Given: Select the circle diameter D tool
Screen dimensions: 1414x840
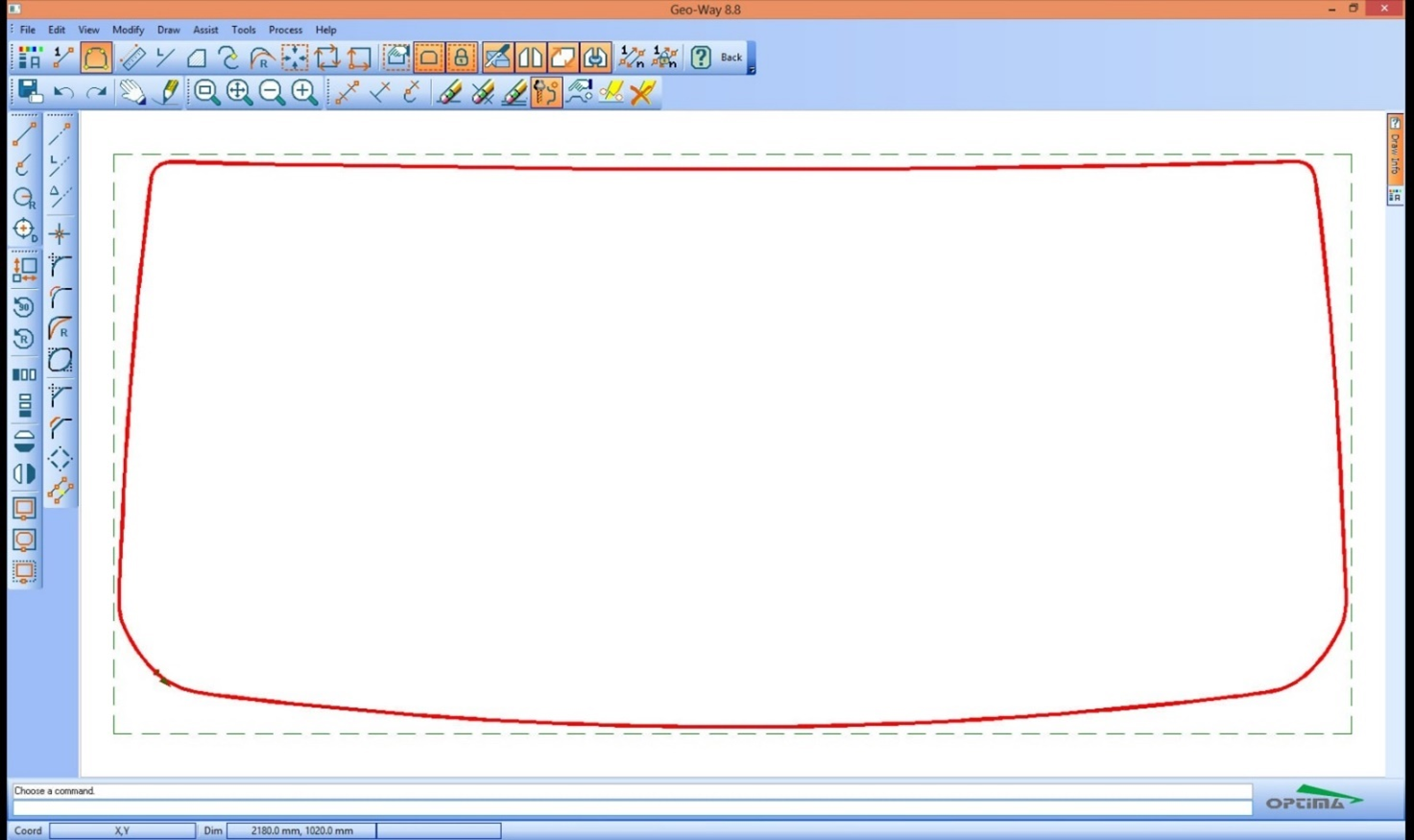Looking at the screenshot, I should (24, 230).
